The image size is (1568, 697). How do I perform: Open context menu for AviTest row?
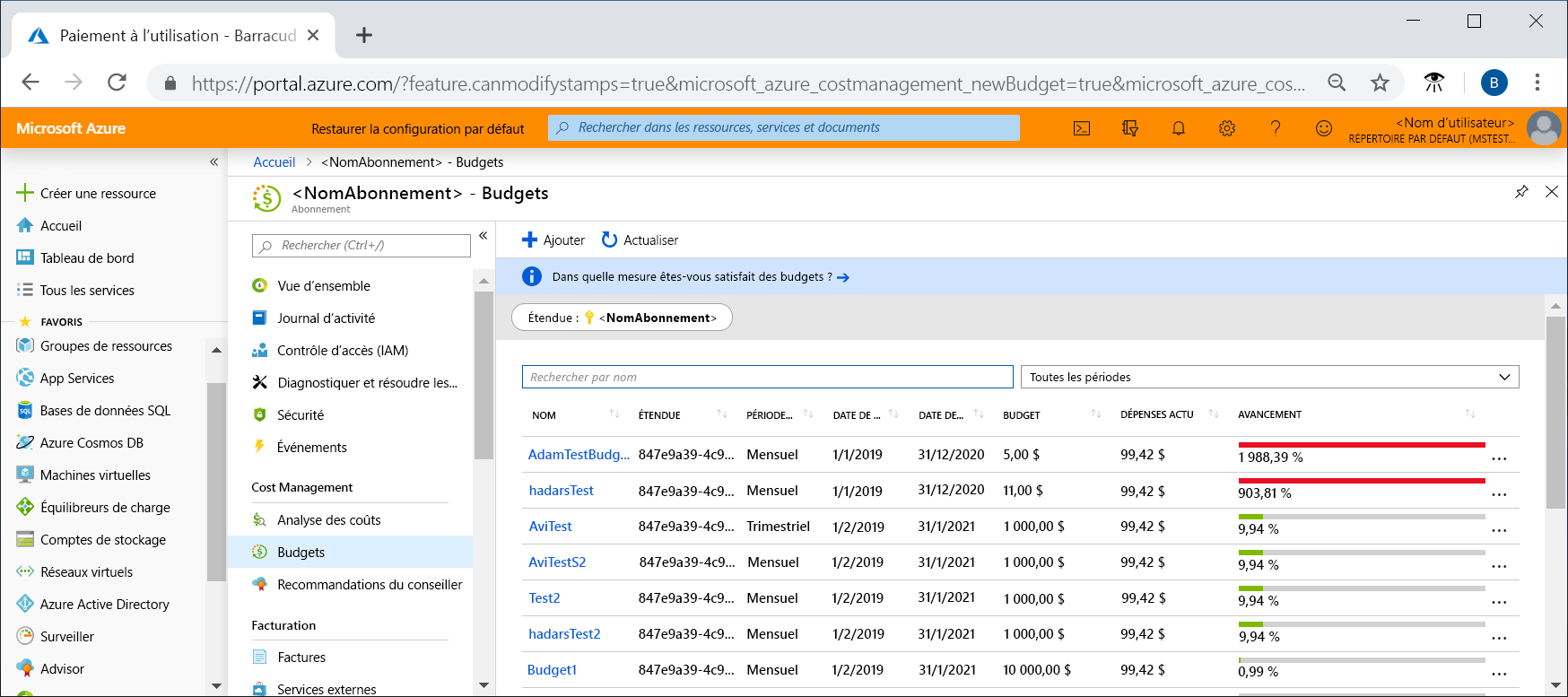[x=1499, y=530]
